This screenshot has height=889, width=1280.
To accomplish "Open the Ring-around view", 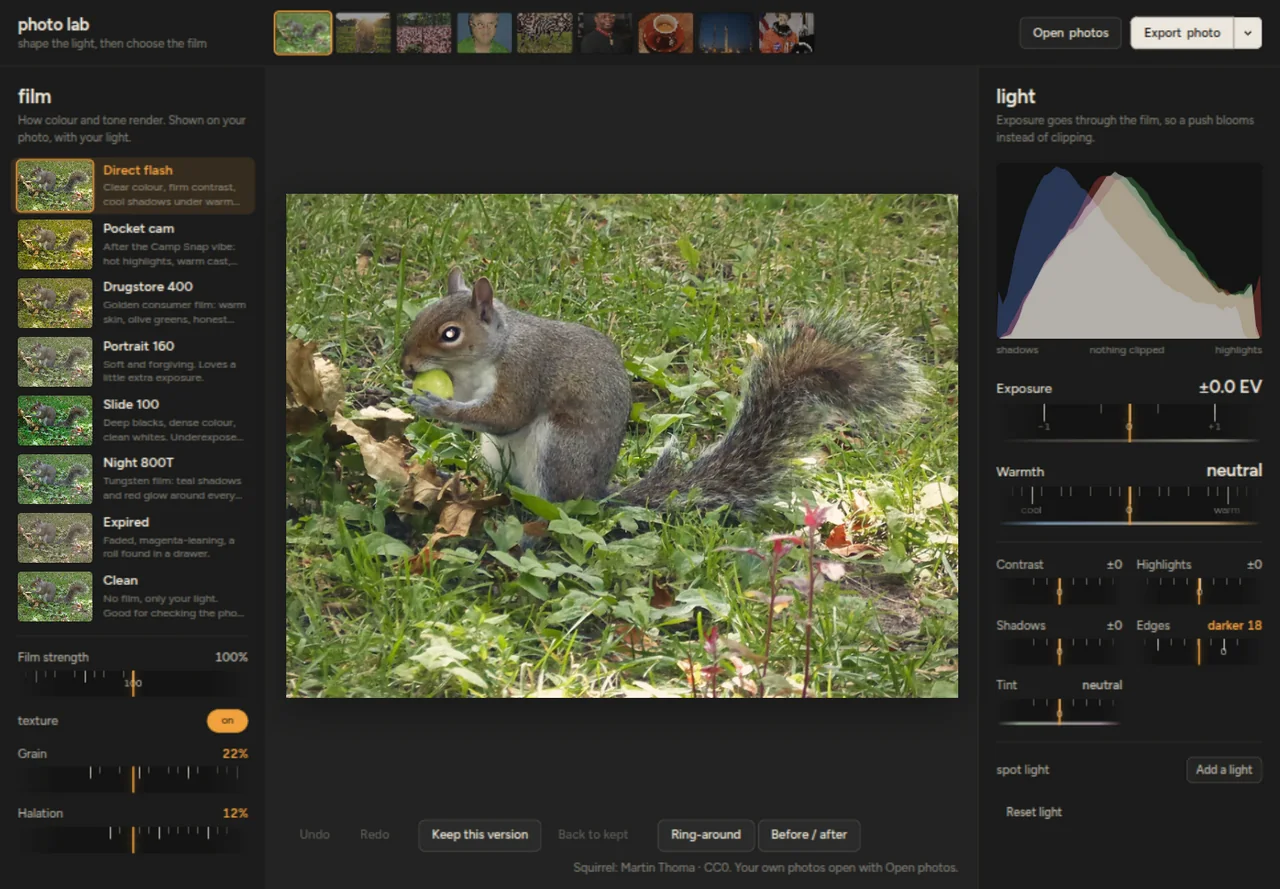I will click(x=706, y=835).
